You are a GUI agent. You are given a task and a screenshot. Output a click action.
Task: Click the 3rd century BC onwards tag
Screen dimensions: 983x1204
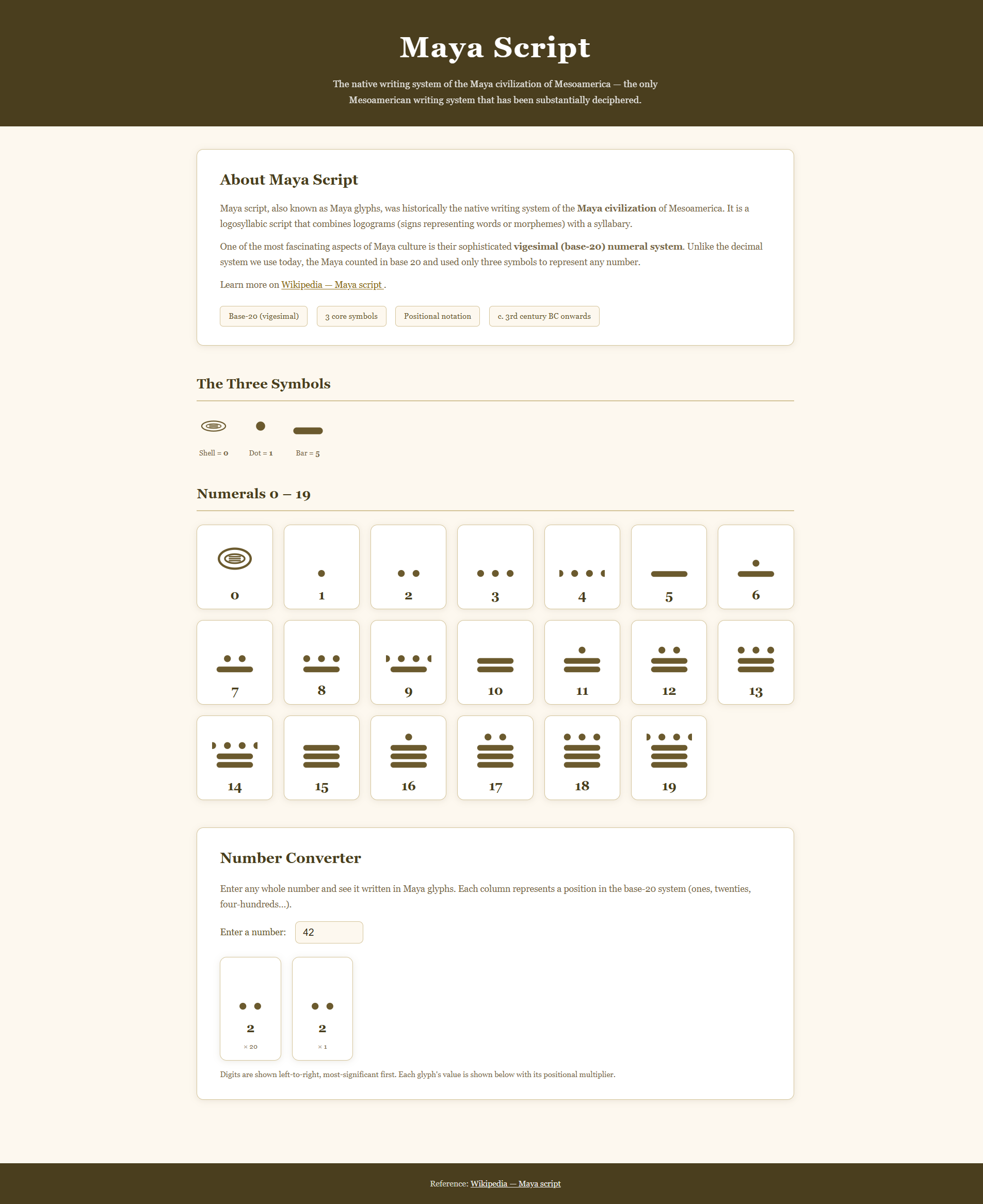coord(543,316)
